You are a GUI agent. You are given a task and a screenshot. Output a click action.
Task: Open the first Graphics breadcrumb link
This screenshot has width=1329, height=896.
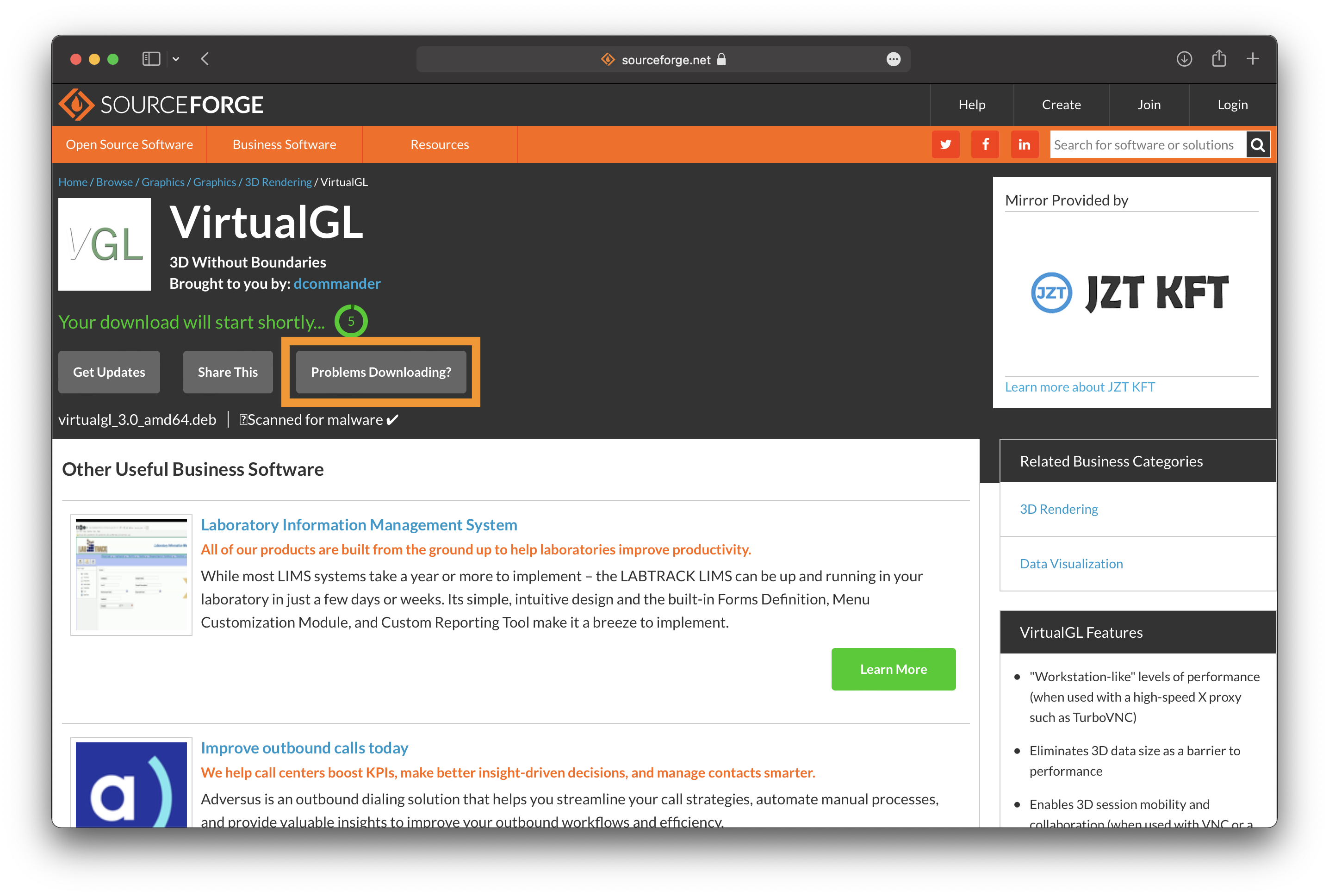[163, 182]
